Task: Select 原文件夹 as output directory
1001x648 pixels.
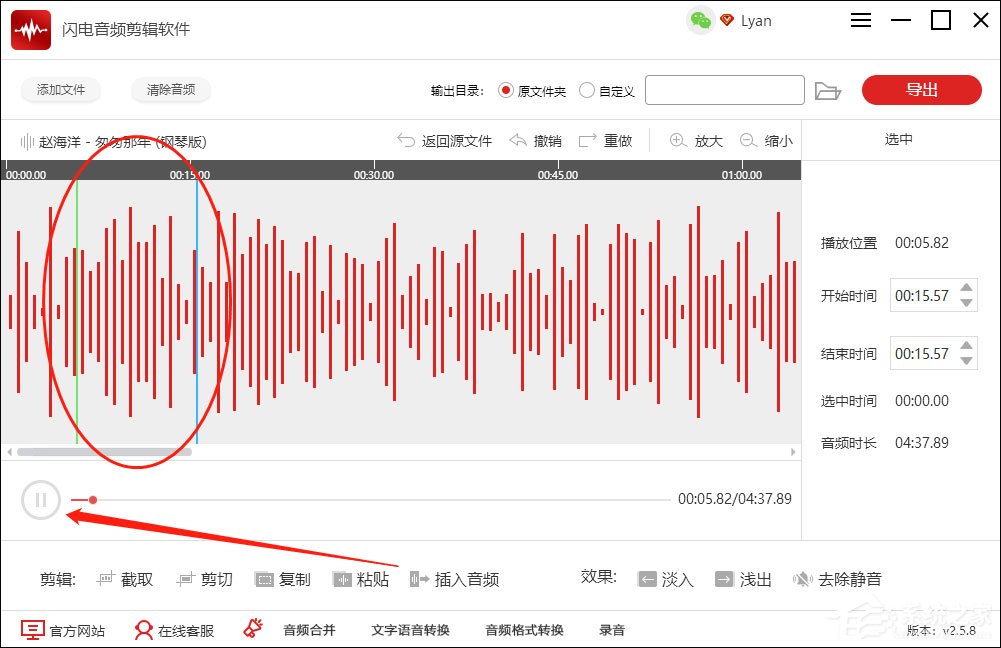Action: pos(508,90)
